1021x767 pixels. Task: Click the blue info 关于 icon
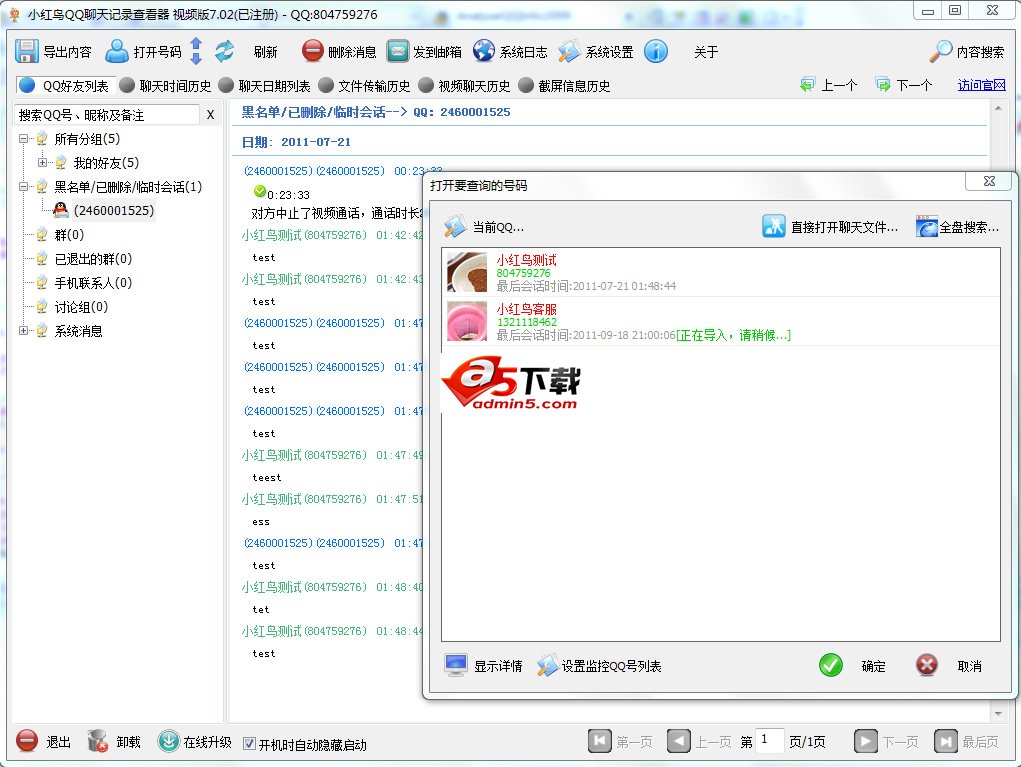point(656,51)
